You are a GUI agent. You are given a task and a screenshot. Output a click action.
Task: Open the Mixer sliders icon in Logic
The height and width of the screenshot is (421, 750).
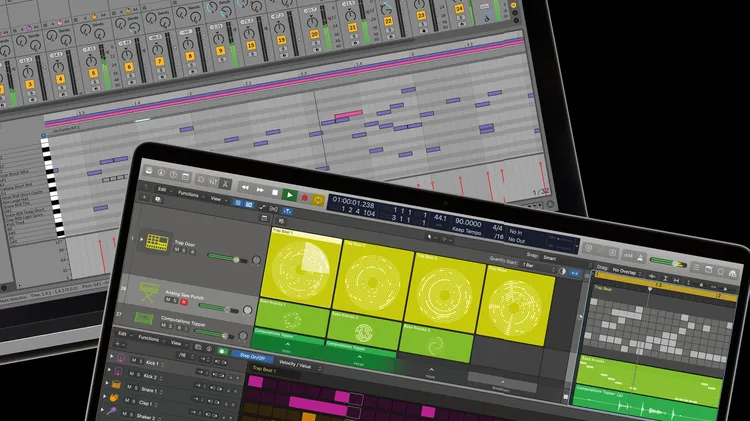tap(213, 181)
